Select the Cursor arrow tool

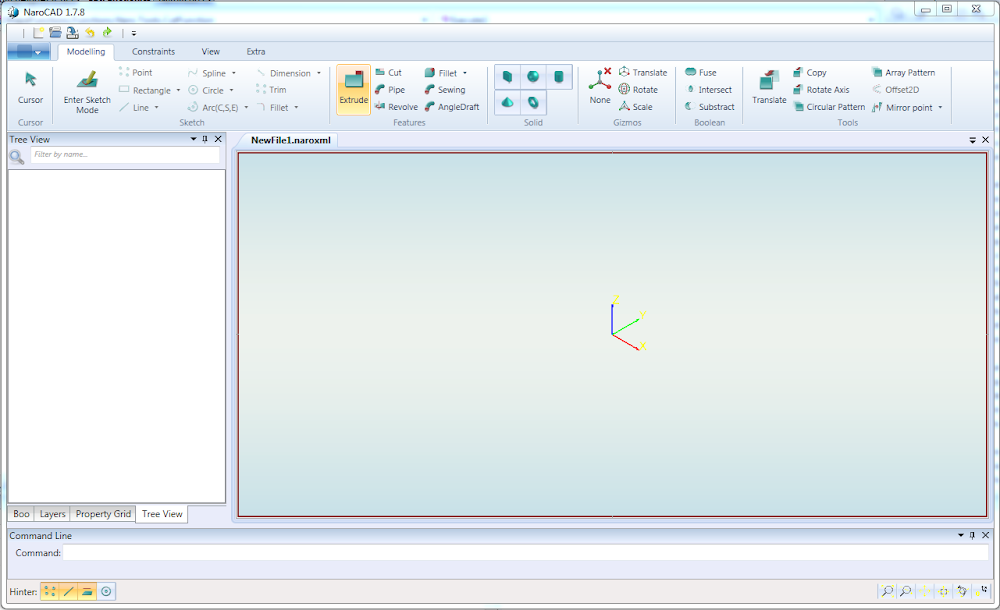[x=30, y=80]
